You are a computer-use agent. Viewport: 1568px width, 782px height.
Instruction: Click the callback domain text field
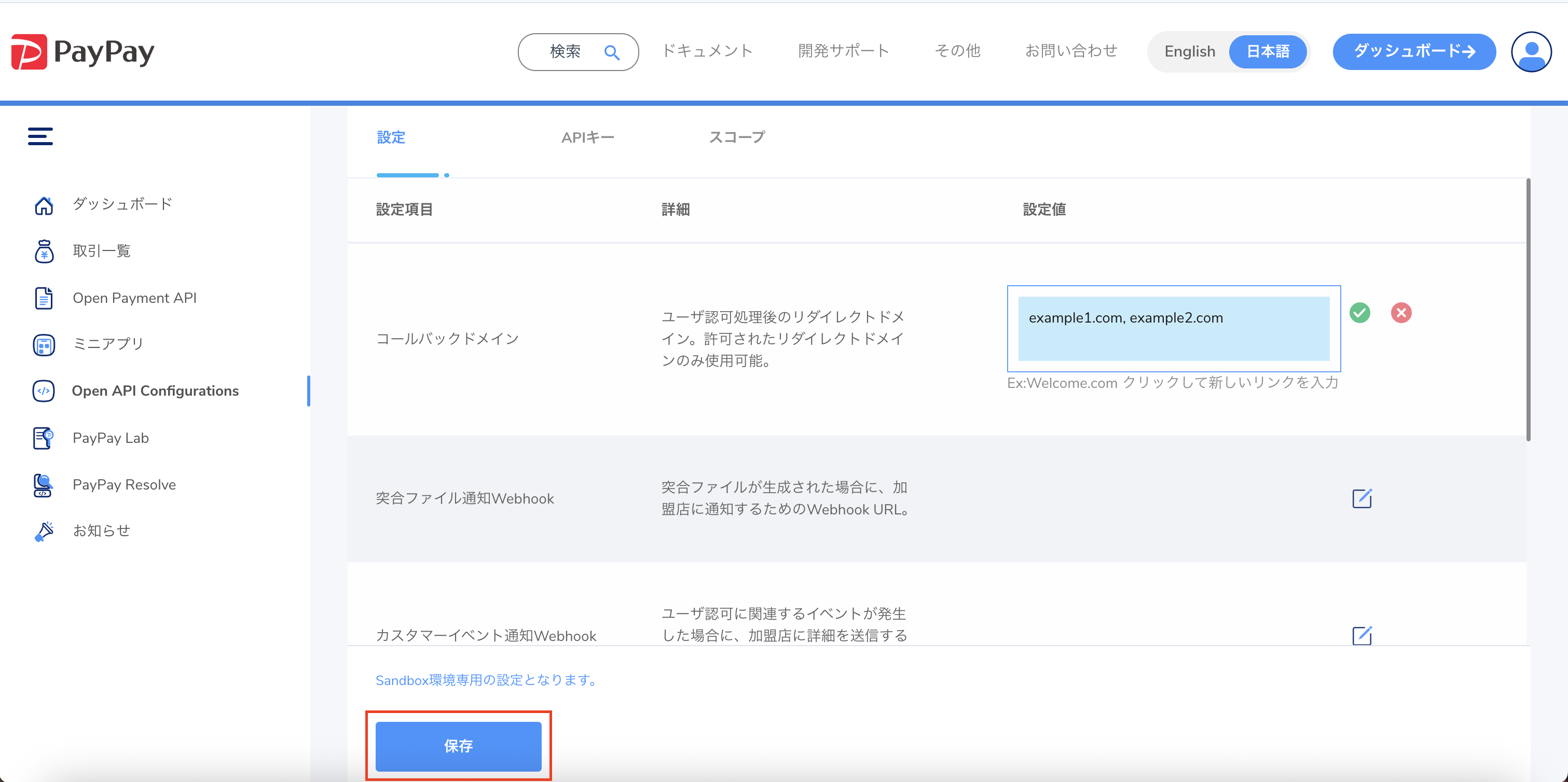(x=1174, y=329)
